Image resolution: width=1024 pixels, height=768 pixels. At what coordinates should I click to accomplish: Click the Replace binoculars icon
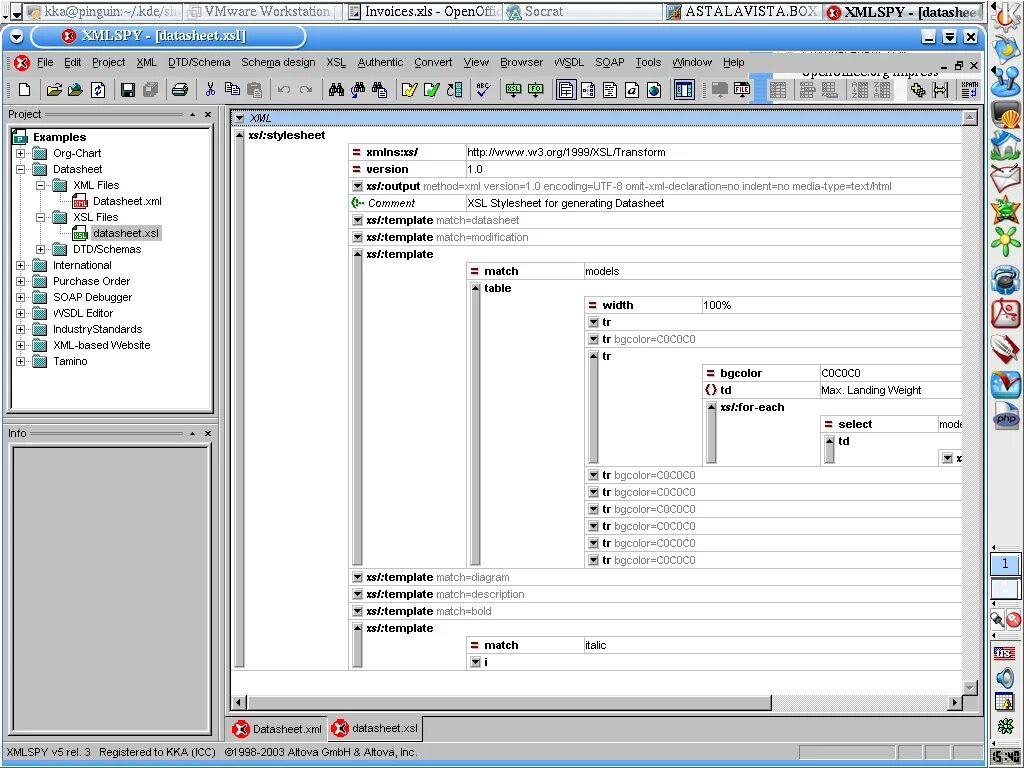point(379,90)
